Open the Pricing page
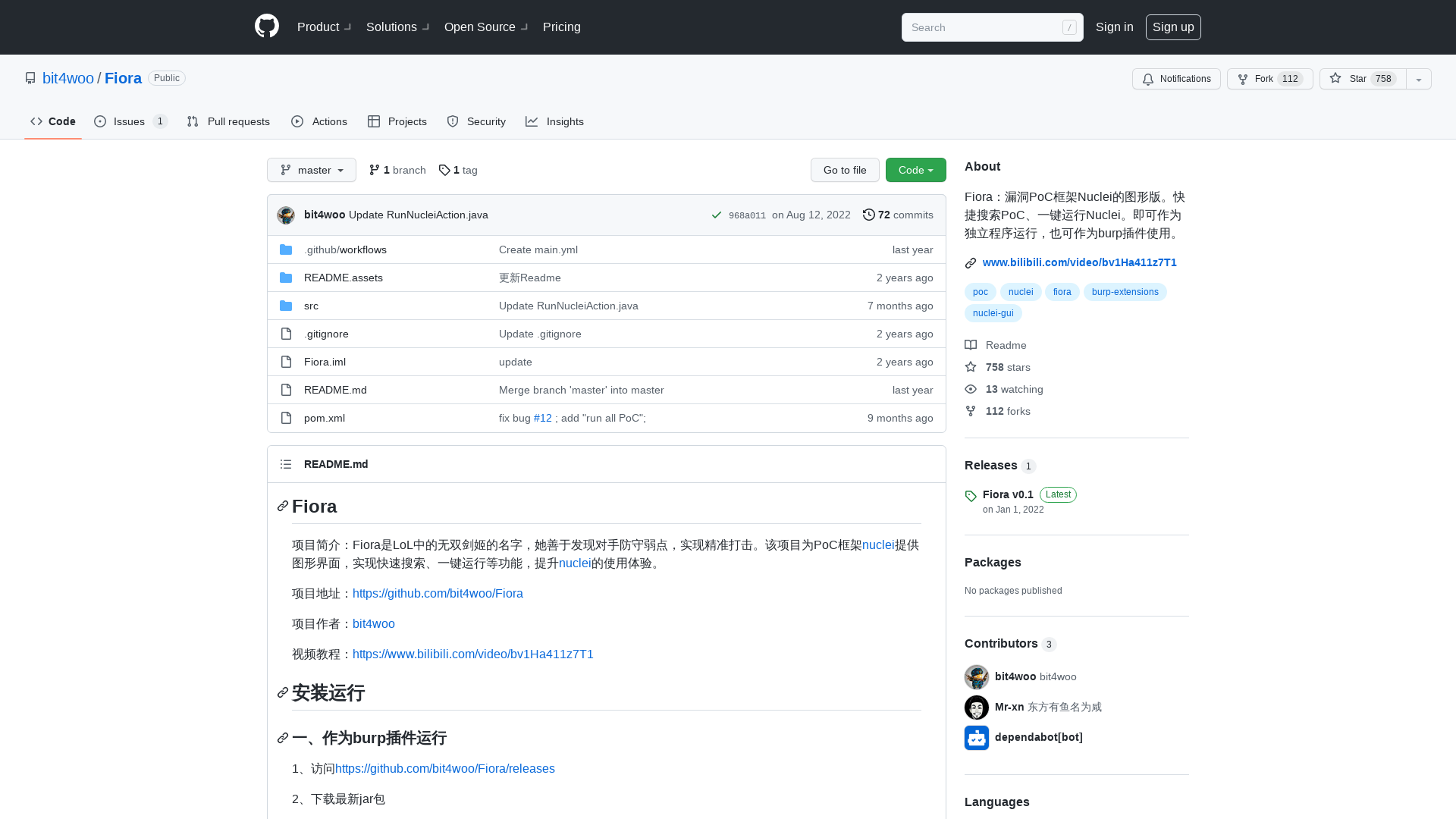Screen dimensions: 1456x819 [x=562, y=27]
